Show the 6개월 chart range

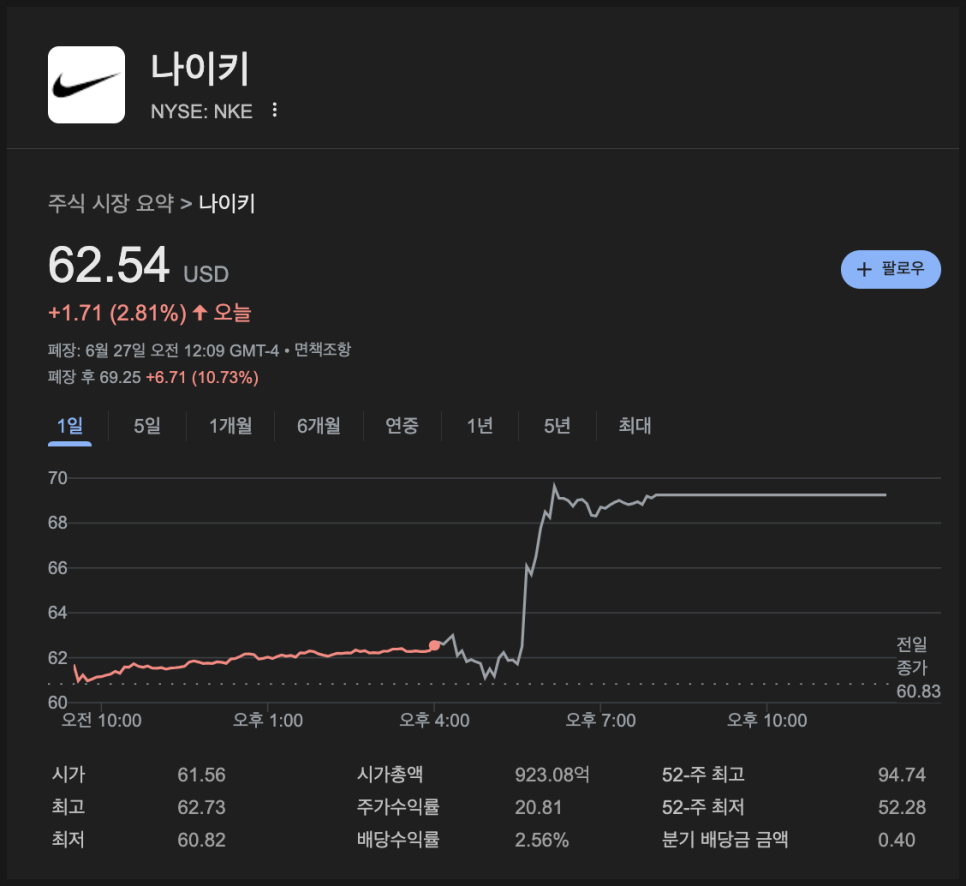(319, 426)
